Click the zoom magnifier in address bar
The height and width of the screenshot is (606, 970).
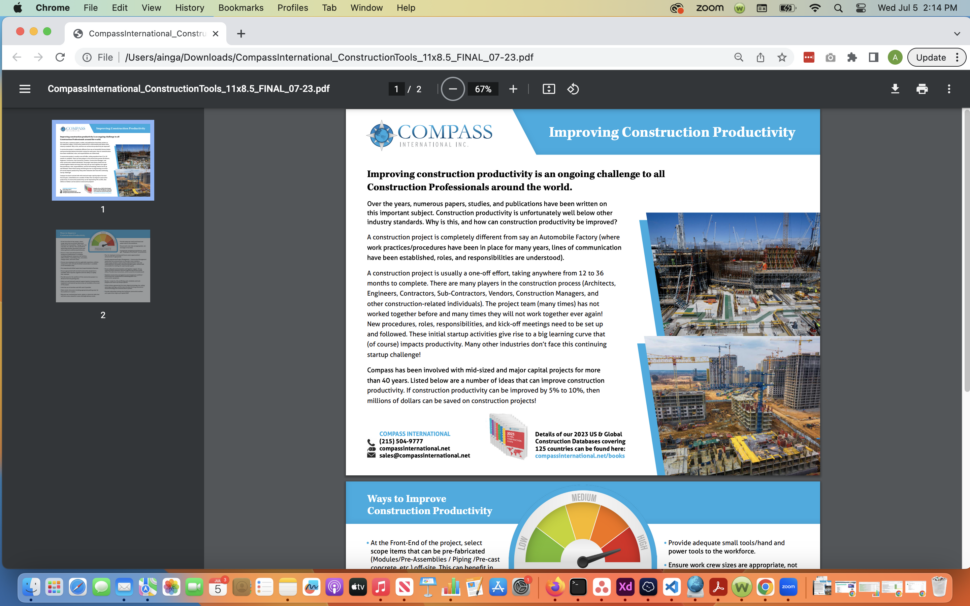[x=739, y=58]
